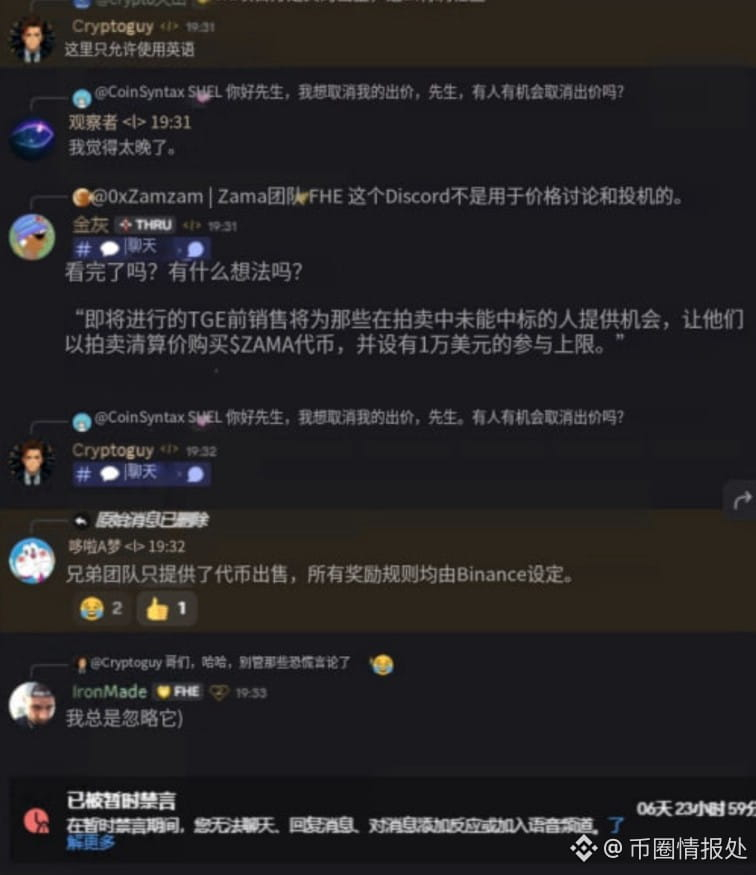The width and height of the screenshot is (756, 875).
Task: Open the #聊天 channel link in Cryptoguy's message
Action: (x=141, y=474)
